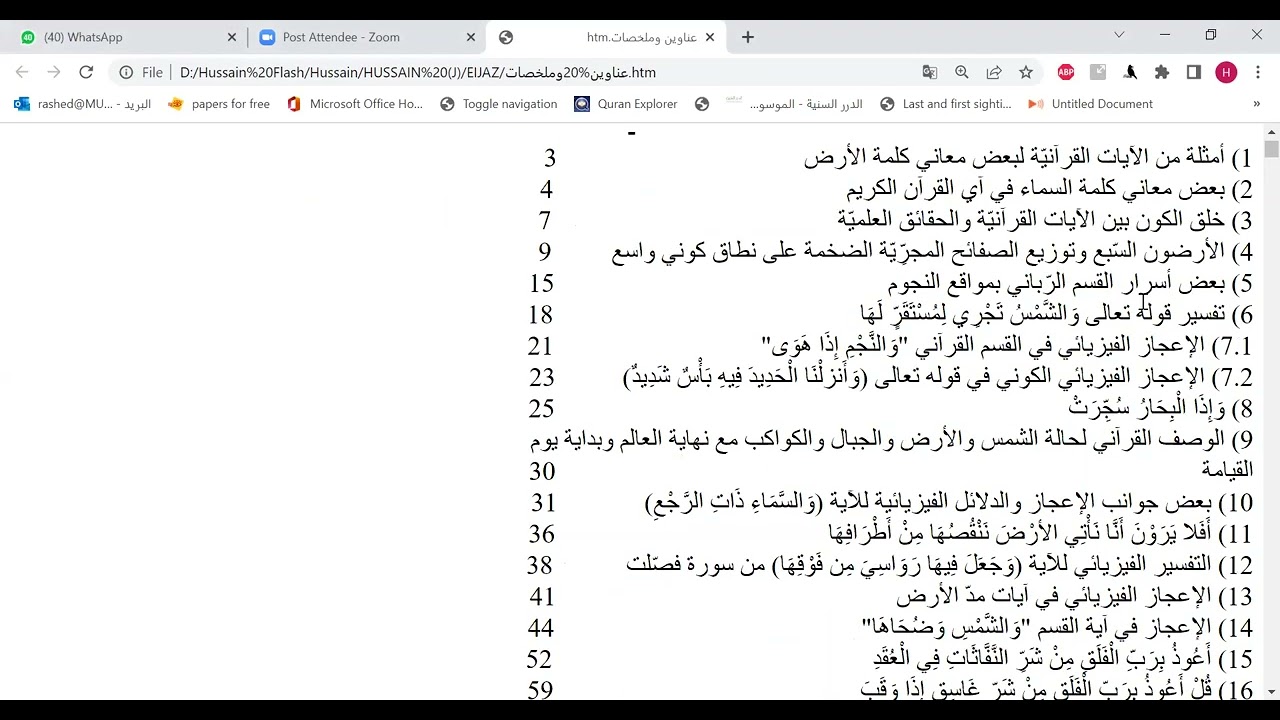Open the Microsoft Office Ho... bookmark
Image resolution: width=1280 pixels, height=720 pixels.
[355, 104]
